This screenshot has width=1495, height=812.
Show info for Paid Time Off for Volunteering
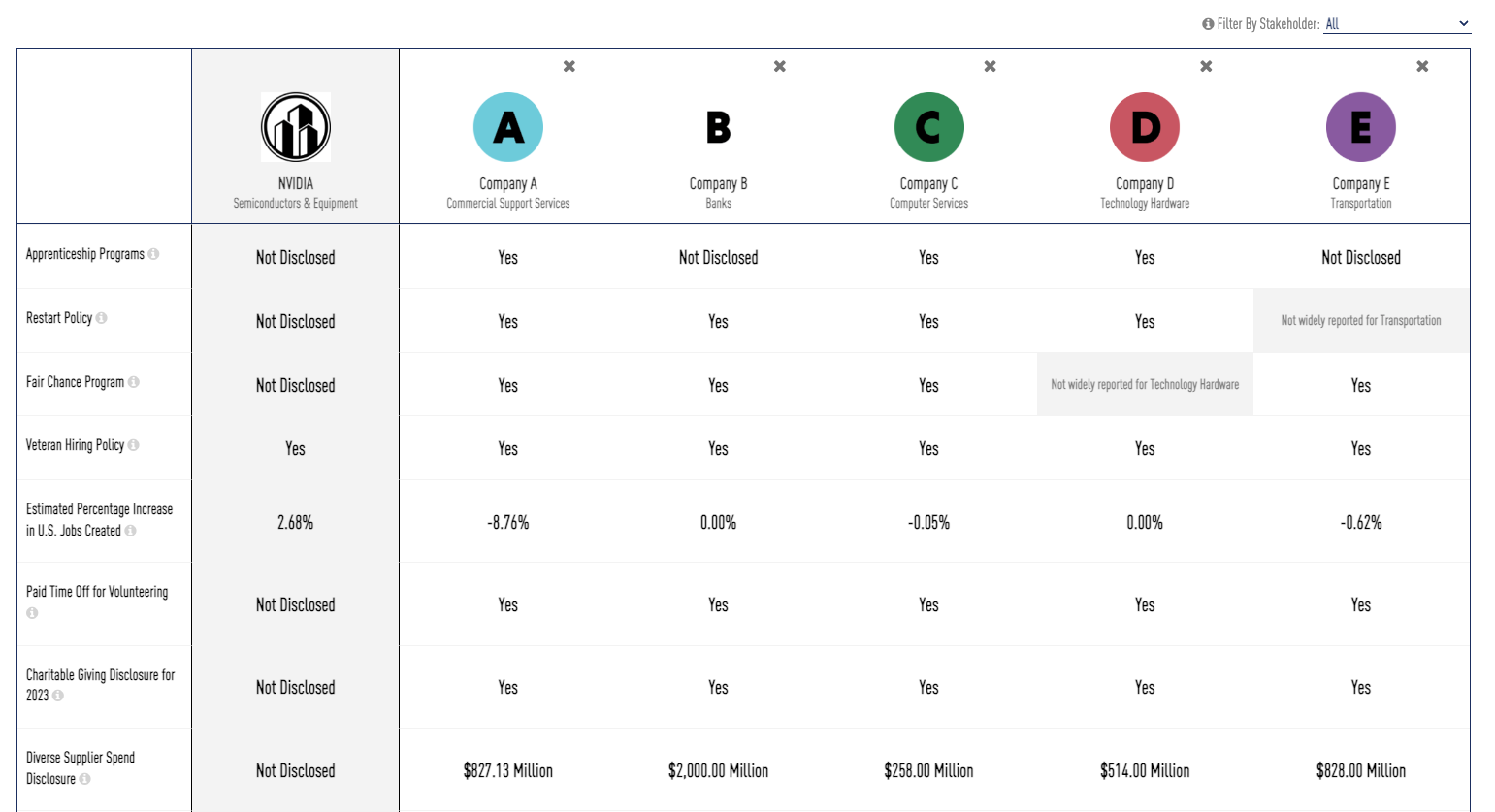[x=32, y=613]
